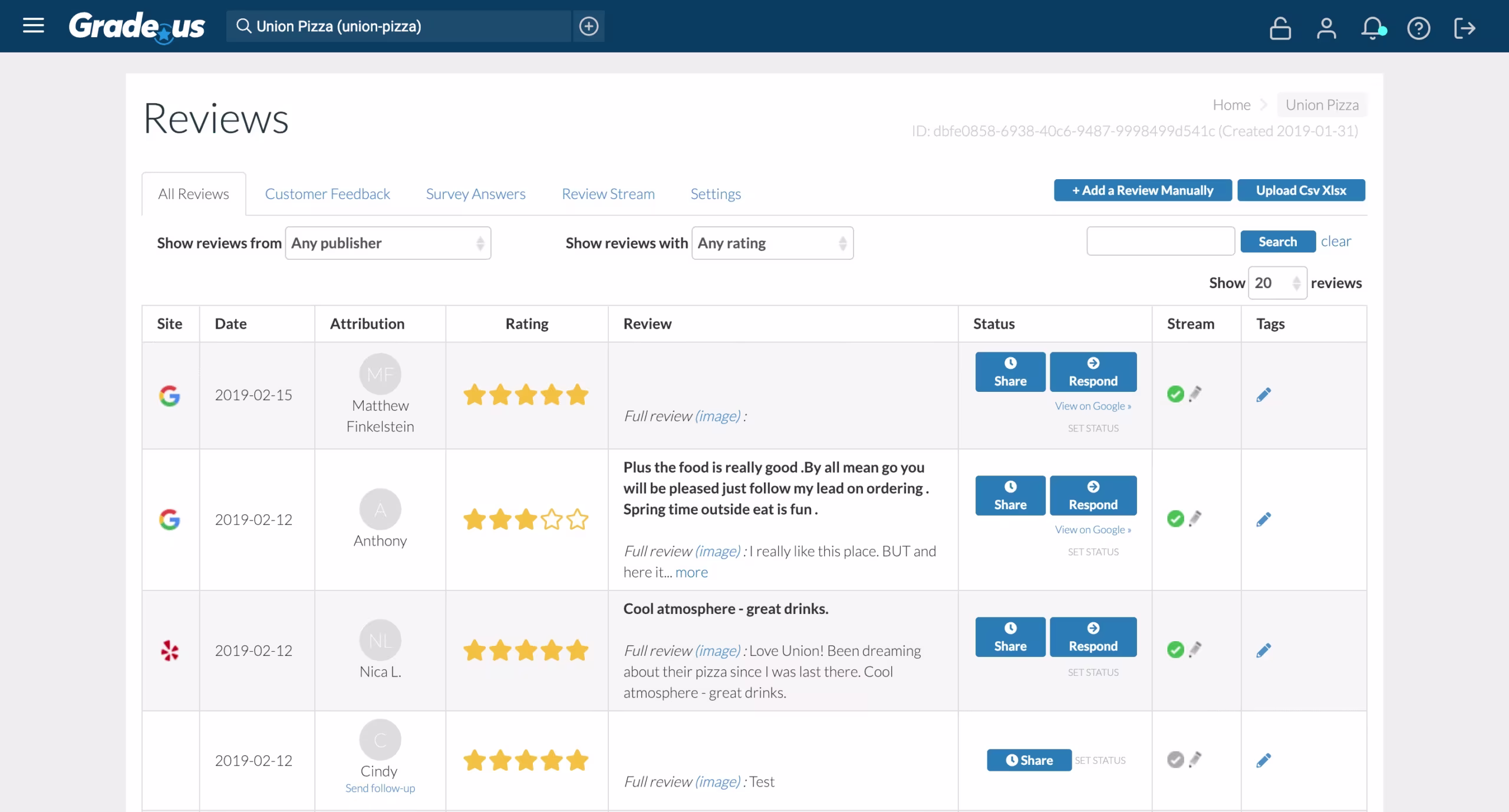
Task: Log out using the exit icon
Action: coord(1466,28)
